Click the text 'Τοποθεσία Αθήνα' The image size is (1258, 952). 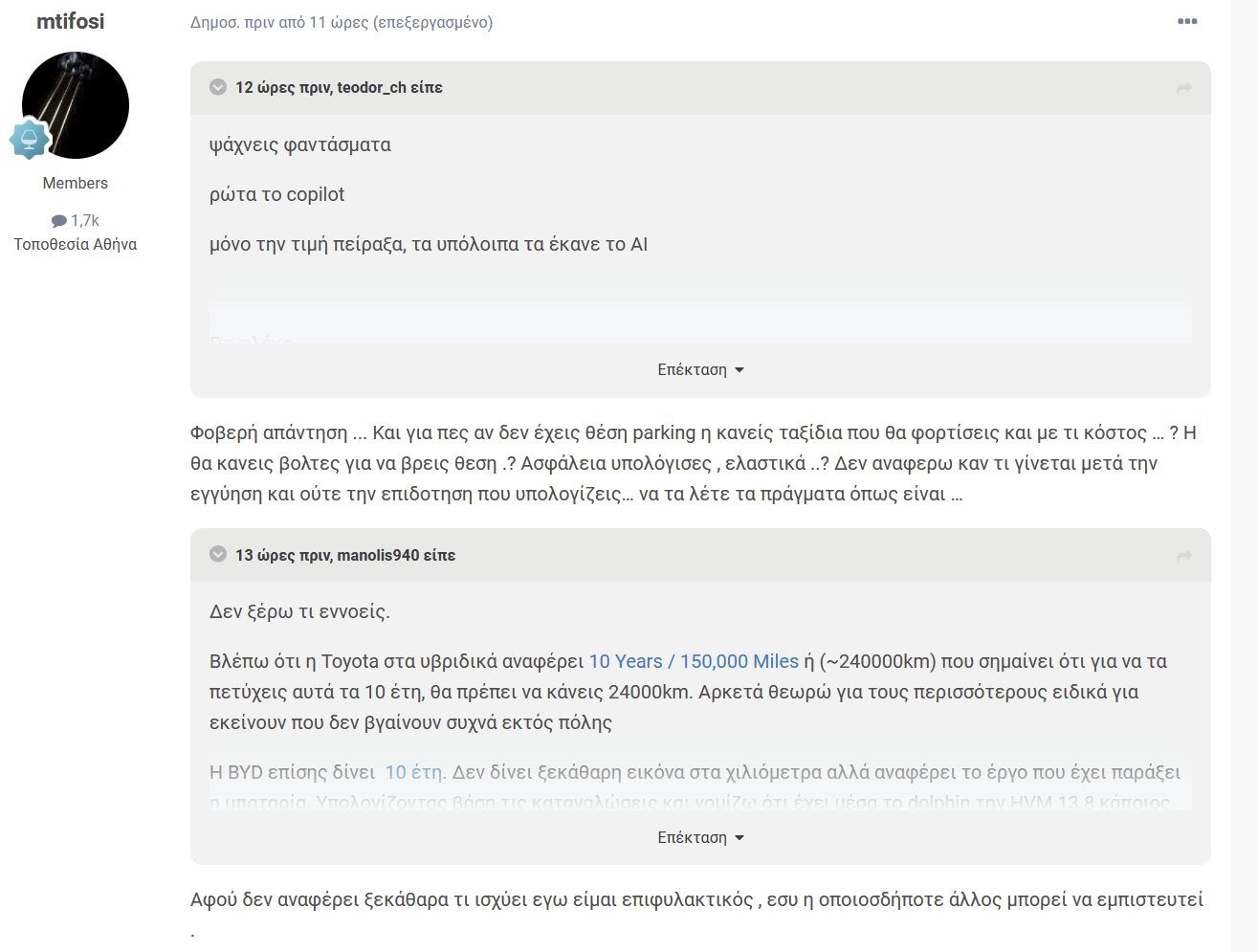(x=76, y=244)
